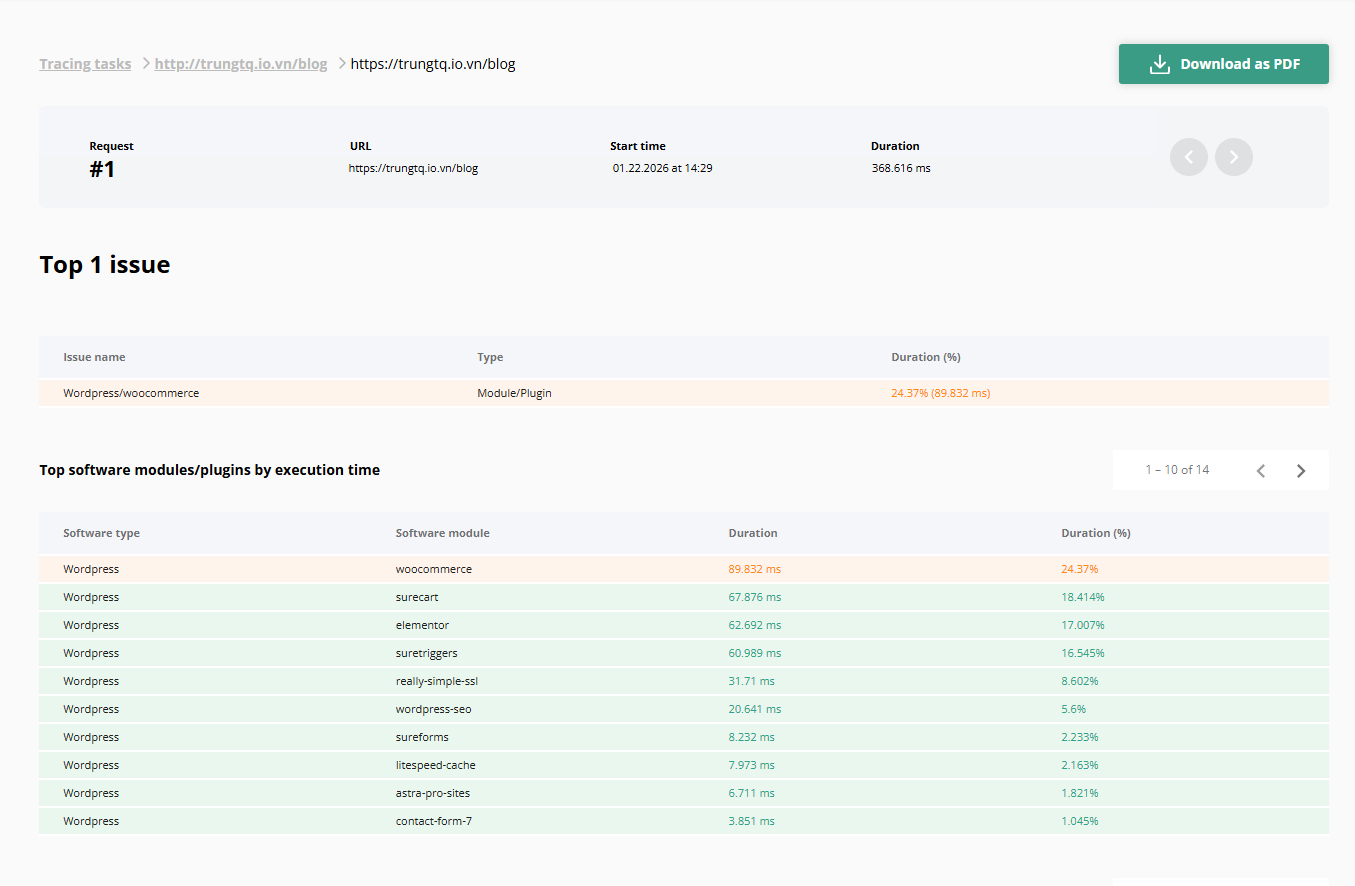Click the 67.876 ms surecart duration
This screenshot has width=1355, height=886.
[755, 597]
